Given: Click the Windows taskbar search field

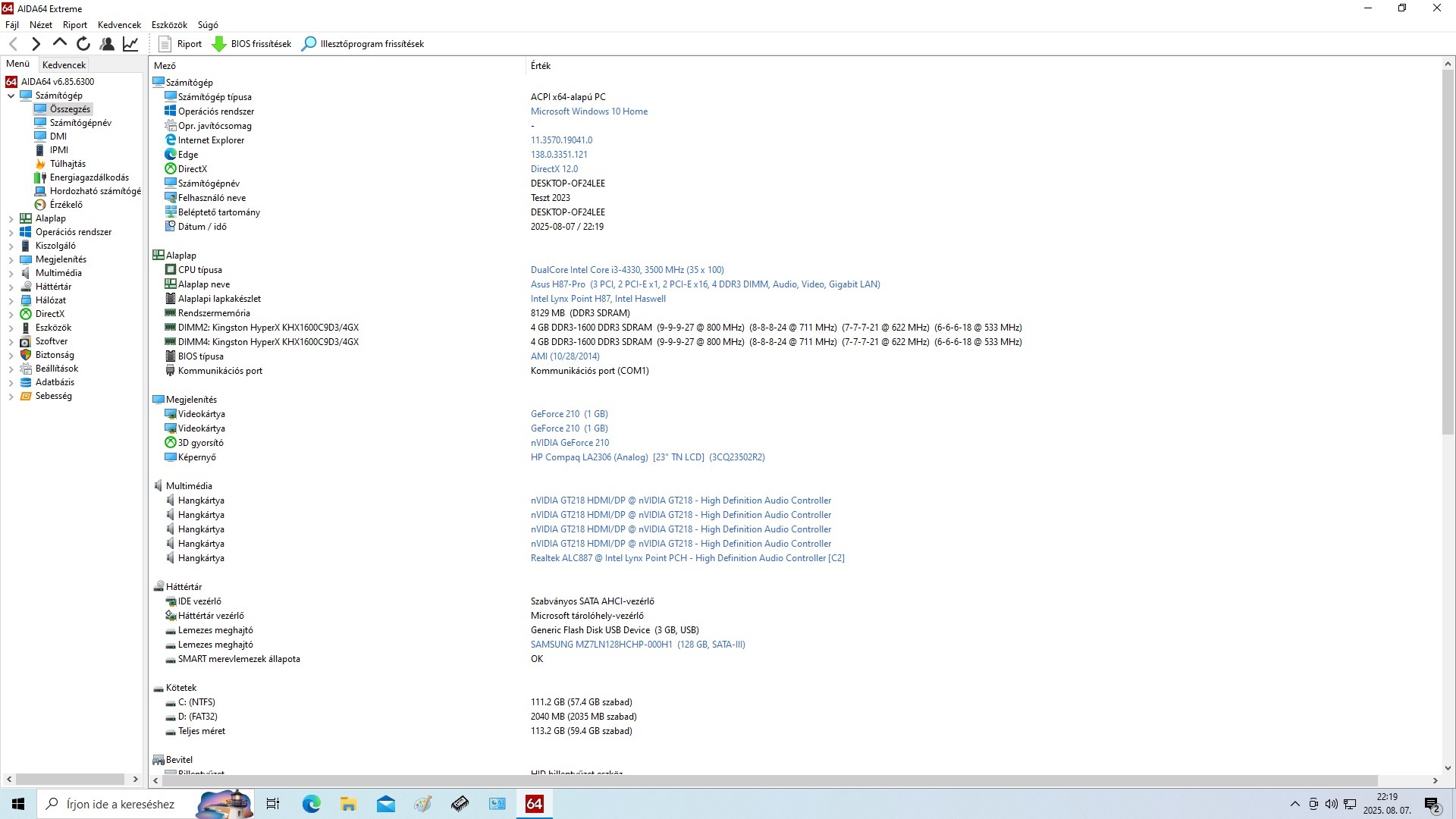Looking at the screenshot, I should coord(121,804).
